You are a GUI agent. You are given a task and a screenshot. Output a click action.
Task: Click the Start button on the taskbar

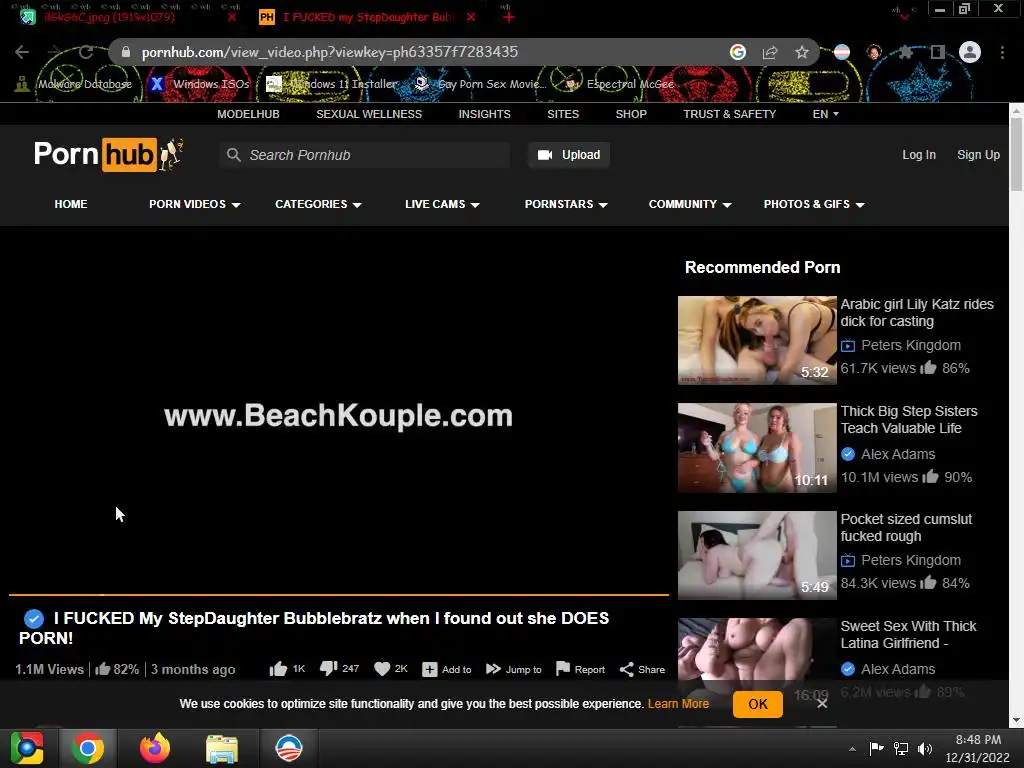click(x=27, y=748)
